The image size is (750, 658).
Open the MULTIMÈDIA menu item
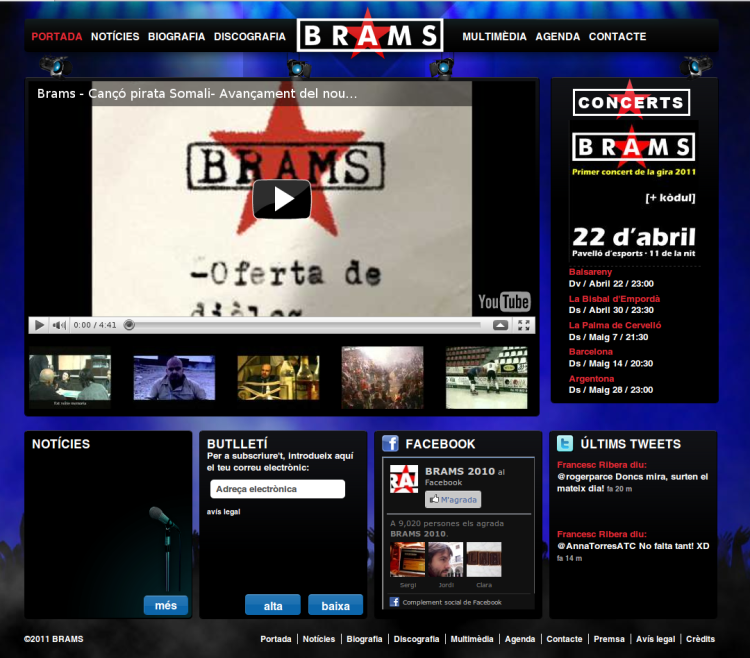[x=494, y=36]
